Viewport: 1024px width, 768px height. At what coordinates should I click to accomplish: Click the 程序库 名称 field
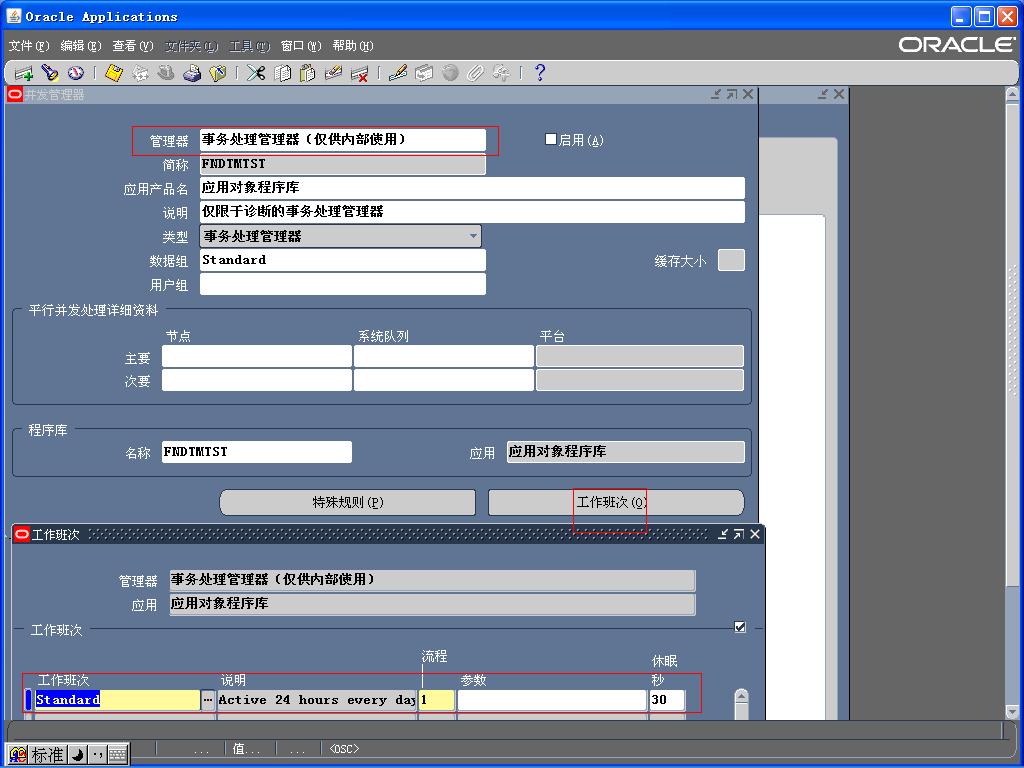[x=257, y=452]
